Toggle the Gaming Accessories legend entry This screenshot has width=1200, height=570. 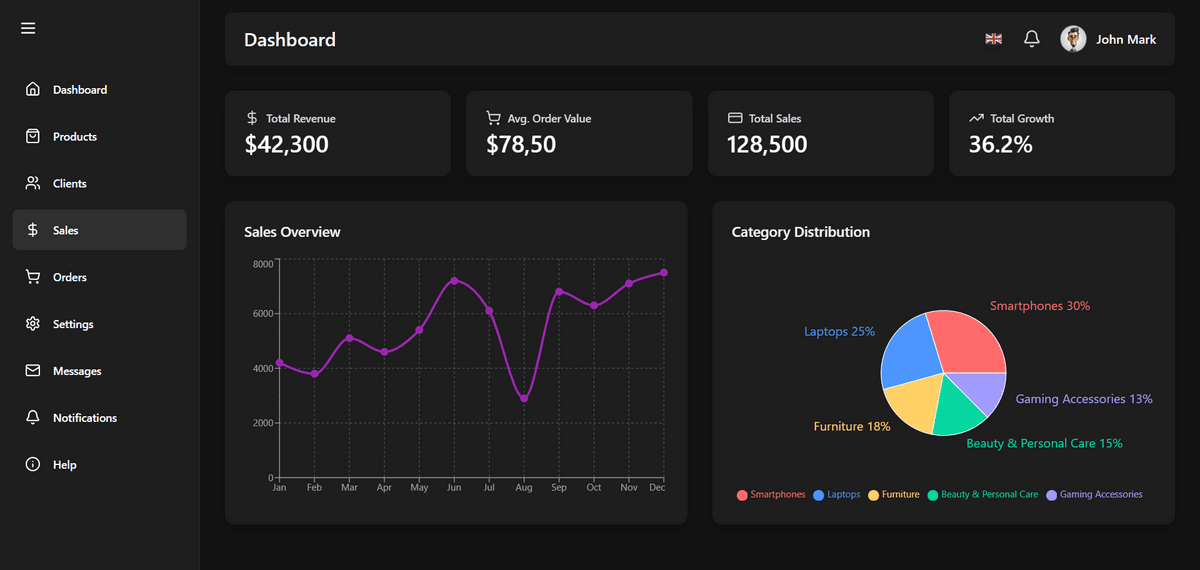1093,495
